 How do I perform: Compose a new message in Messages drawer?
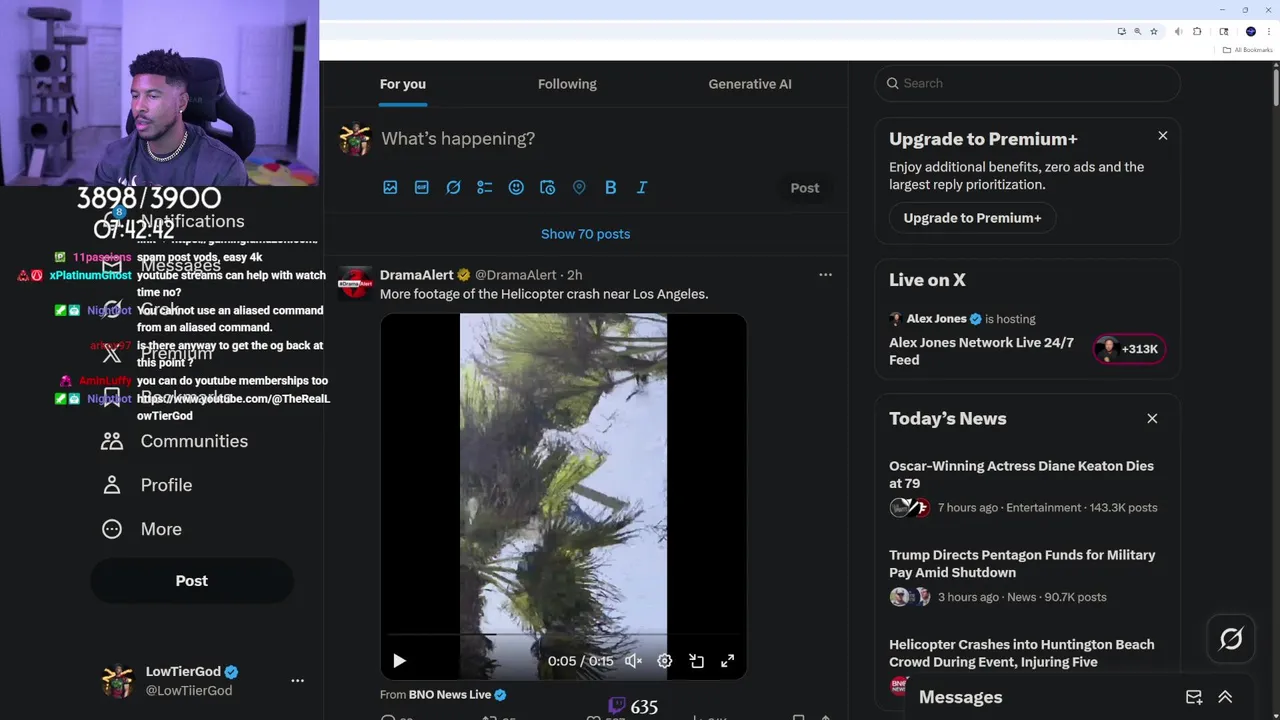tap(1194, 697)
